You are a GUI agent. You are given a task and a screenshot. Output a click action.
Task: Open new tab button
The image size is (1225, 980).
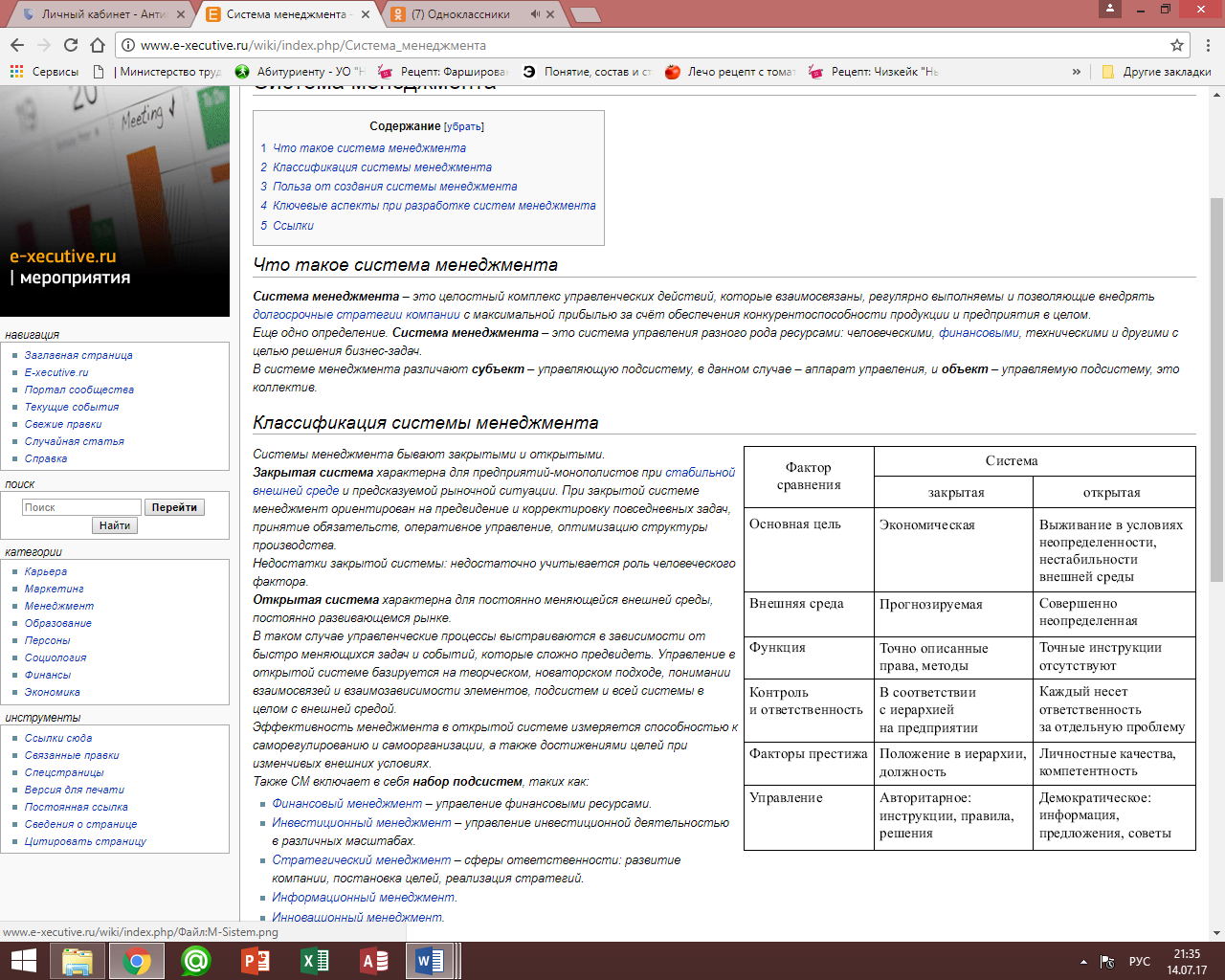click(x=585, y=14)
